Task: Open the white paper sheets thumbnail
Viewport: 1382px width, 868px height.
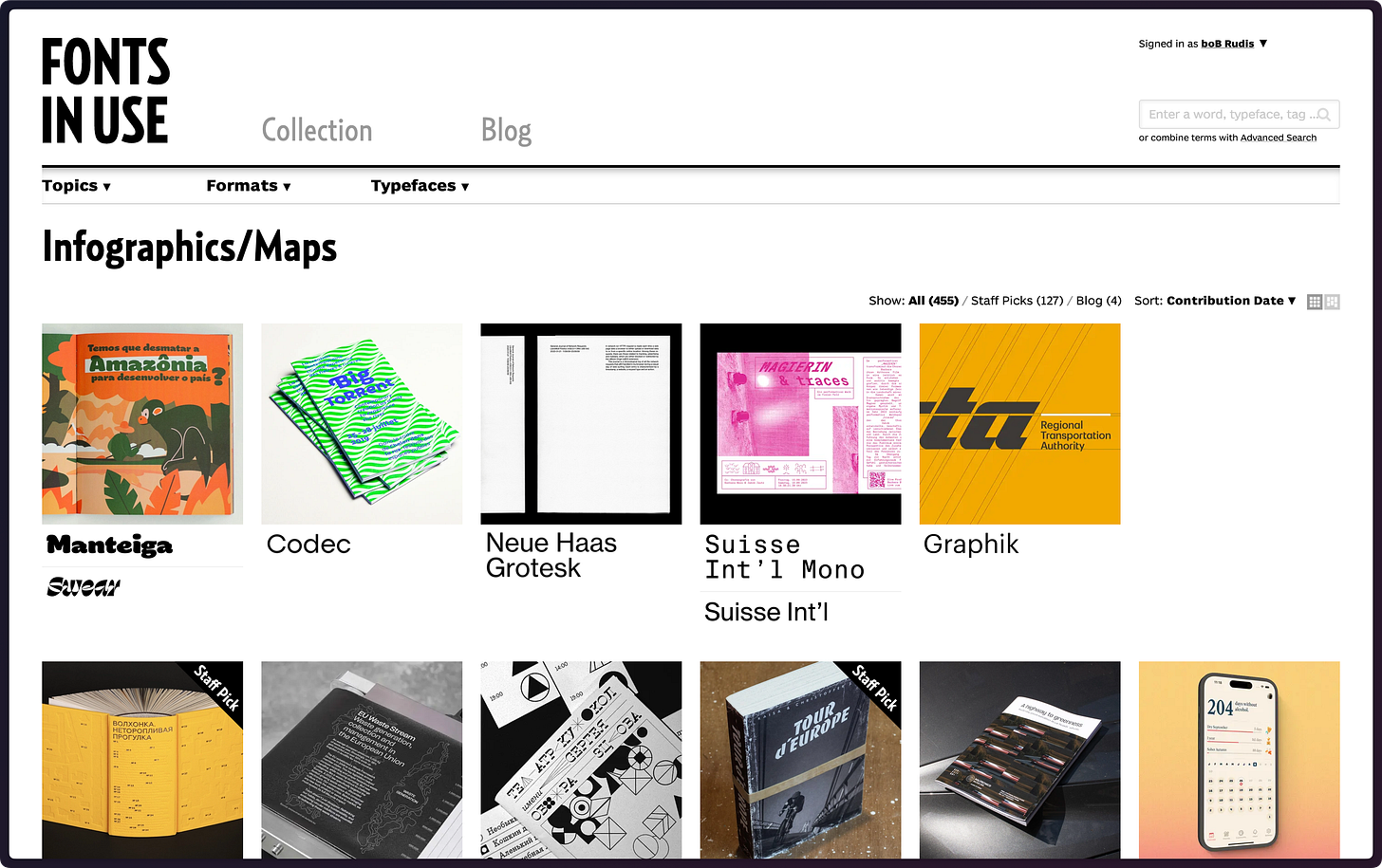Action: (x=581, y=424)
